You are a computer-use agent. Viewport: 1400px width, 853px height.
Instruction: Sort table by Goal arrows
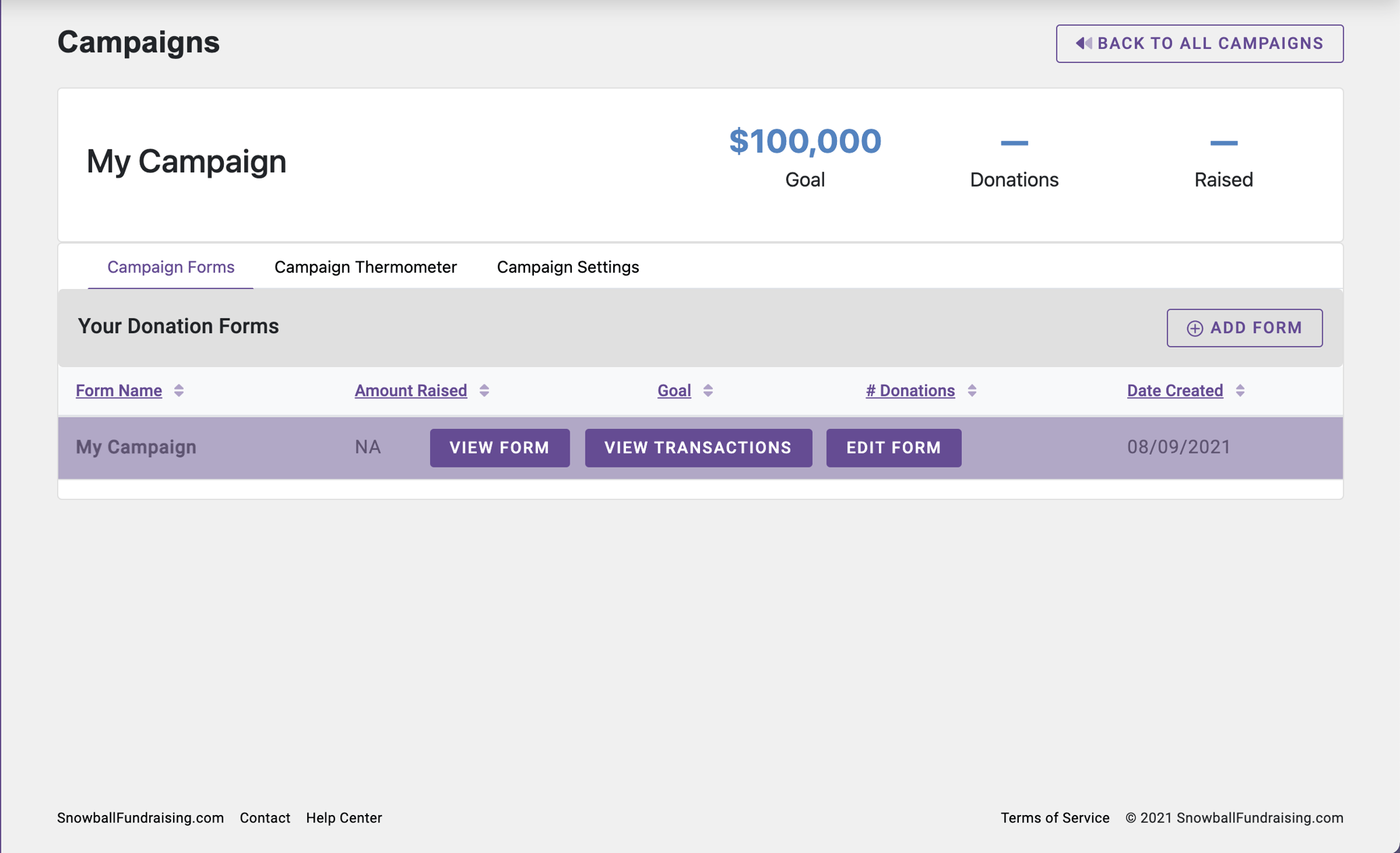click(707, 390)
